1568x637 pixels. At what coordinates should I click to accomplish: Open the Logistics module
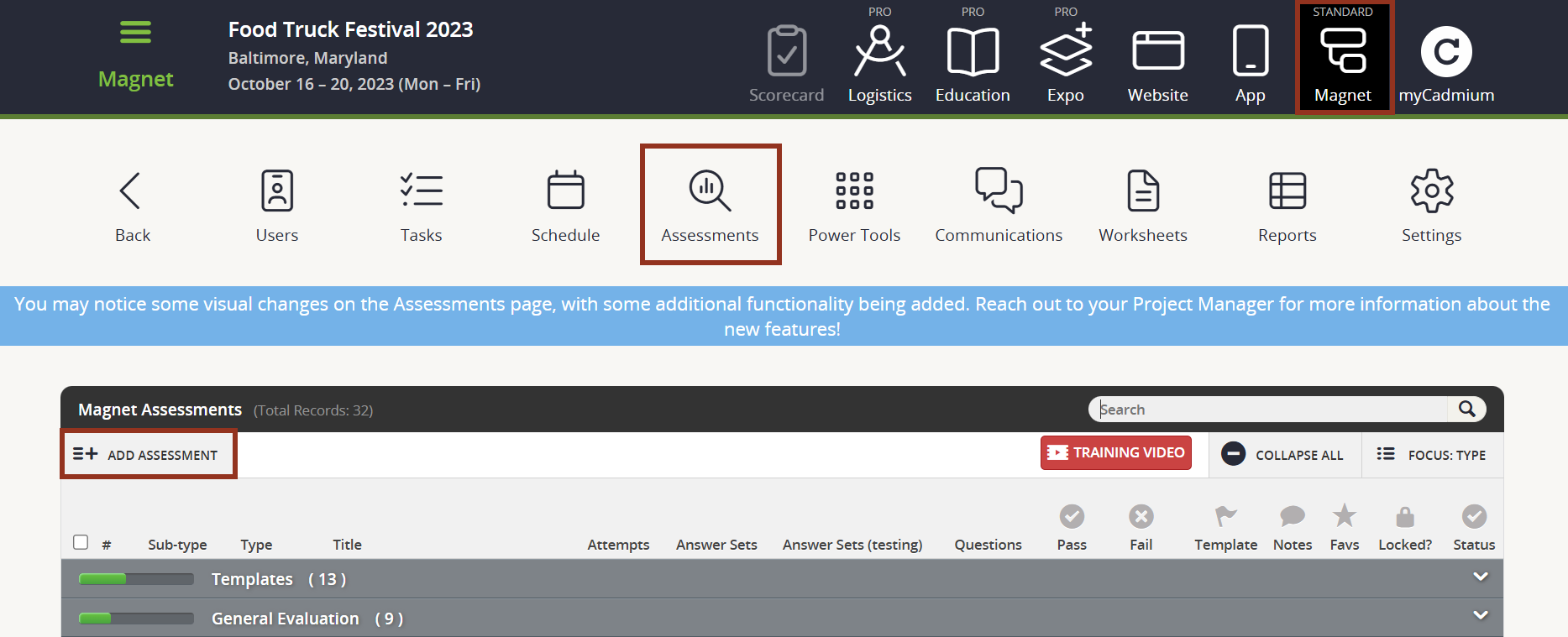(x=879, y=64)
